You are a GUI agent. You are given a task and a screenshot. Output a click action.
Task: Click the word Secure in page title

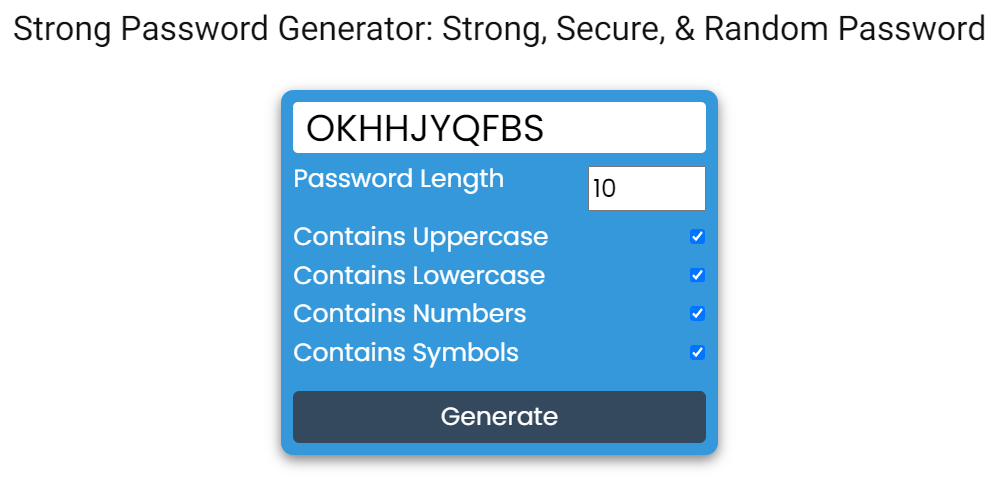(610, 30)
